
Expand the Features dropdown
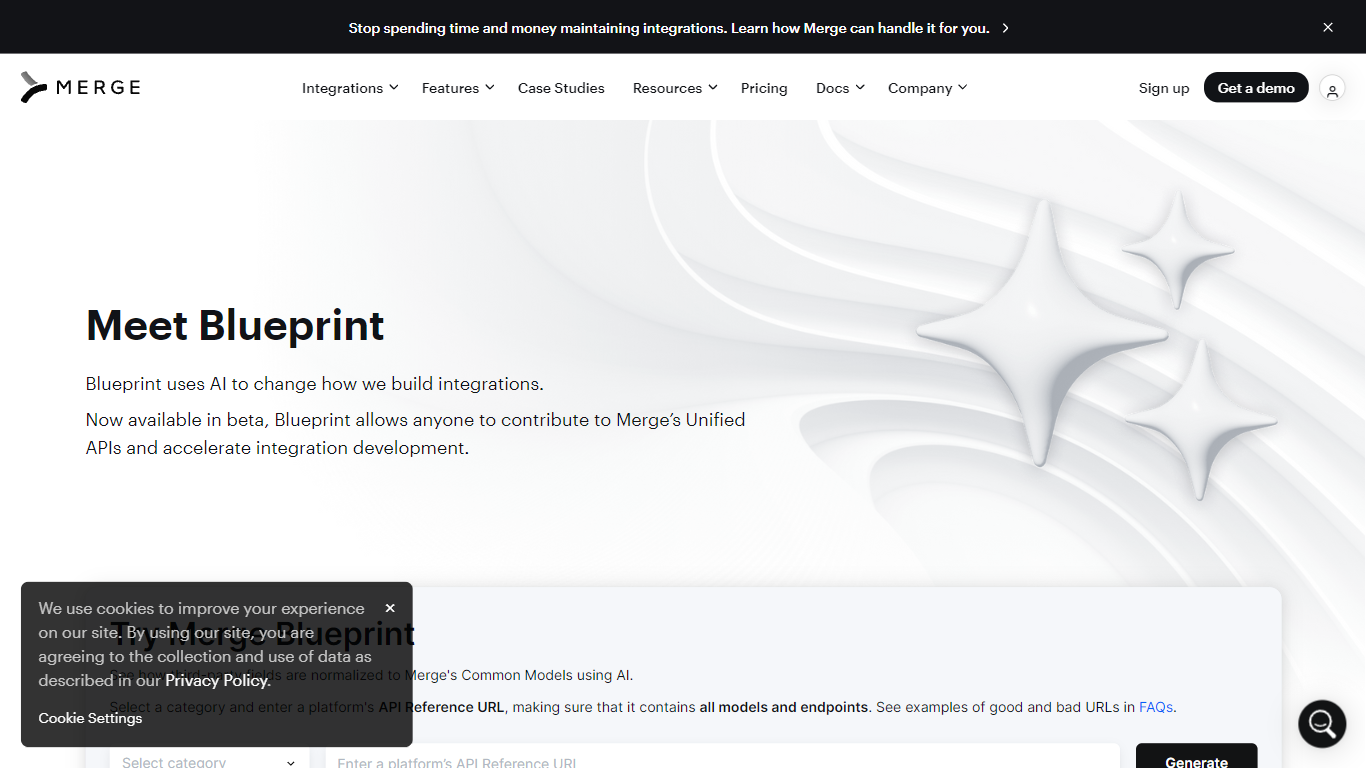click(458, 88)
